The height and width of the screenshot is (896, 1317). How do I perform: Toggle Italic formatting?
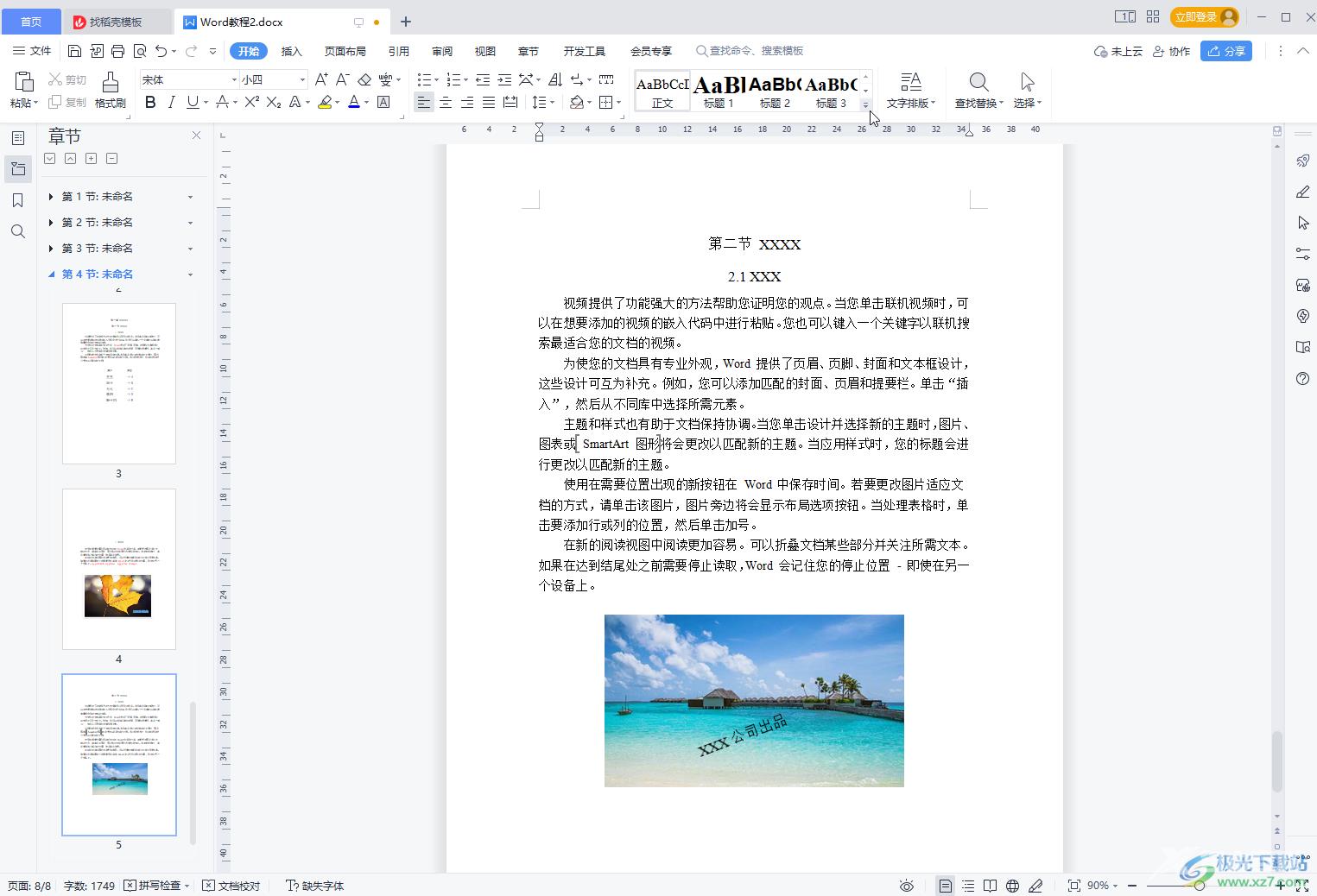point(171,102)
